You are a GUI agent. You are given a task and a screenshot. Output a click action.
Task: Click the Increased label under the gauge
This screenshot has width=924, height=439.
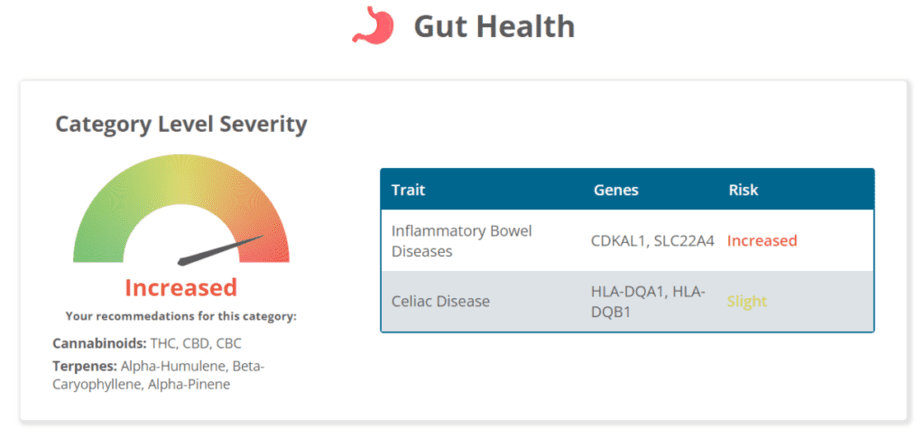click(x=181, y=288)
